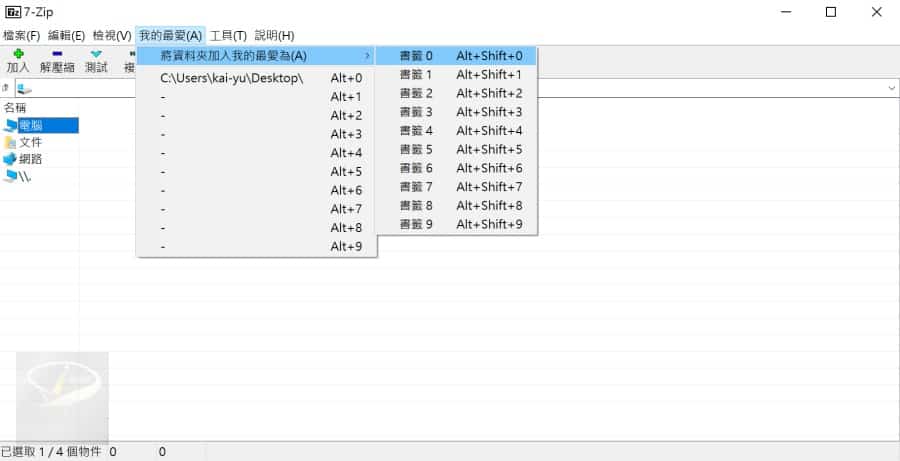Click the 測試 (Test) toolbar icon
This screenshot has height=461, width=900.
[x=96, y=54]
